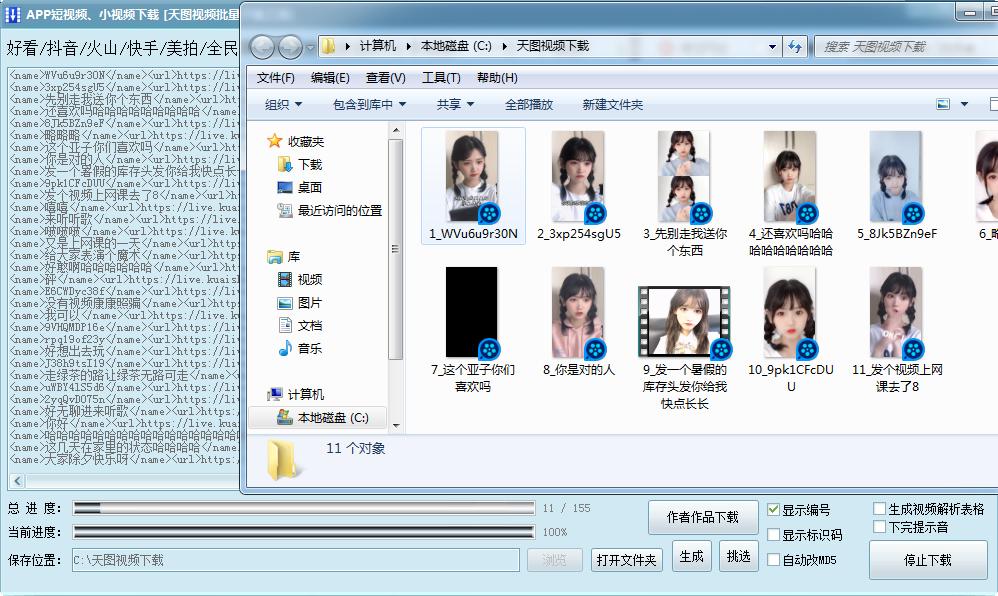Expand the 包含到库中 dropdown
The height and width of the screenshot is (596, 998).
[x=369, y=104]
